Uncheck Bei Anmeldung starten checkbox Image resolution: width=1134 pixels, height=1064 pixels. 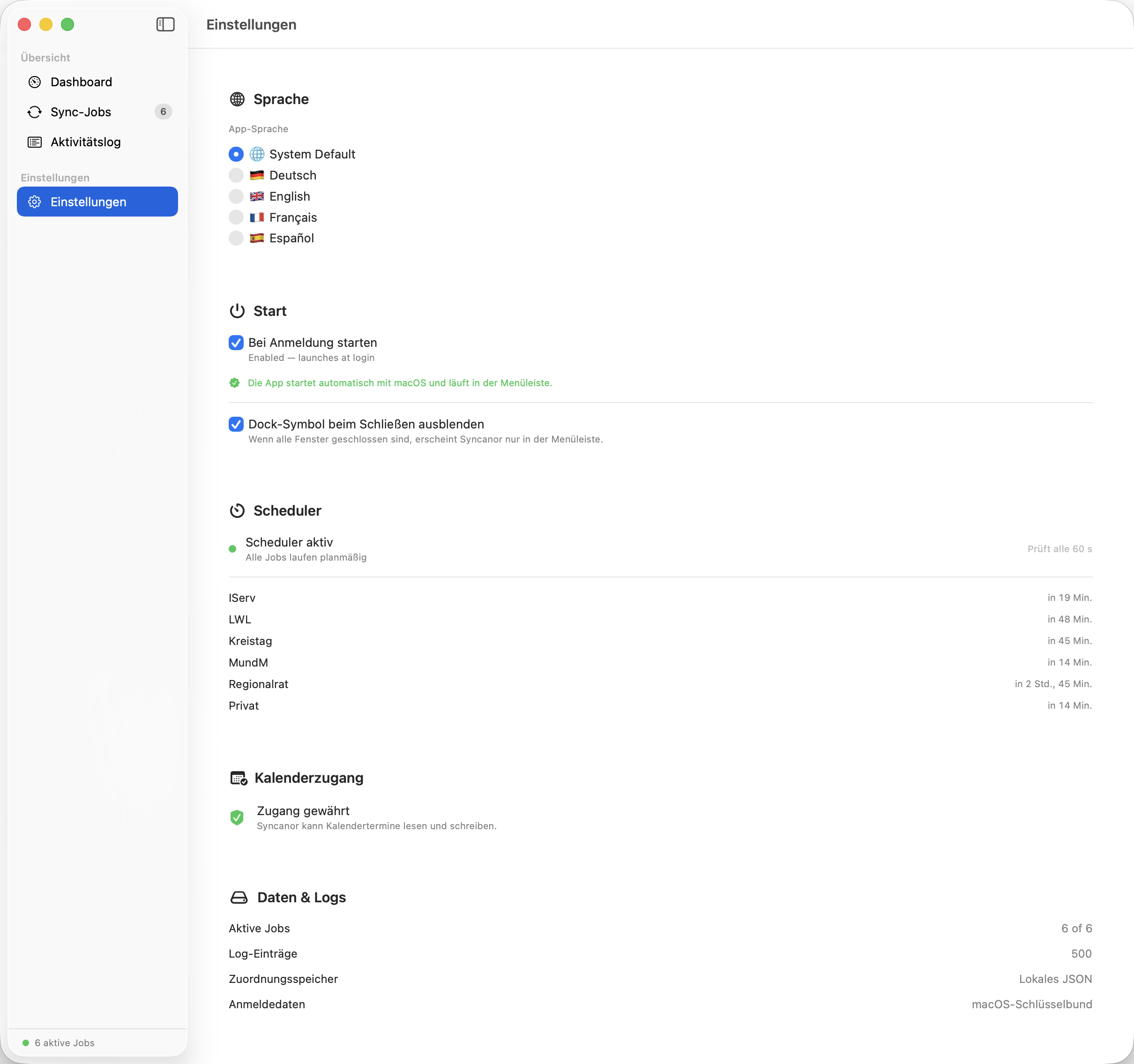[236, 343]
